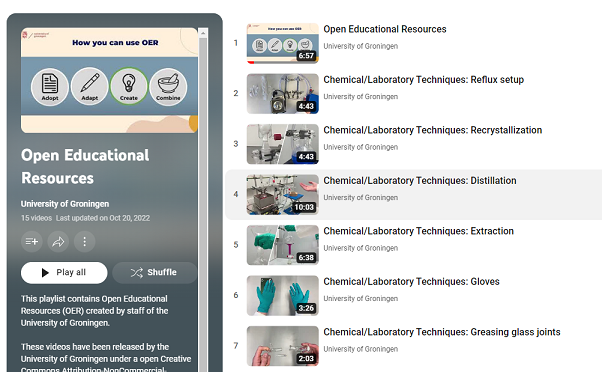This screenshot has height=372, width=602.
Task: Open the 6:57 Open Educational Resources thumbnail
Action: click(x=283, y=43)
